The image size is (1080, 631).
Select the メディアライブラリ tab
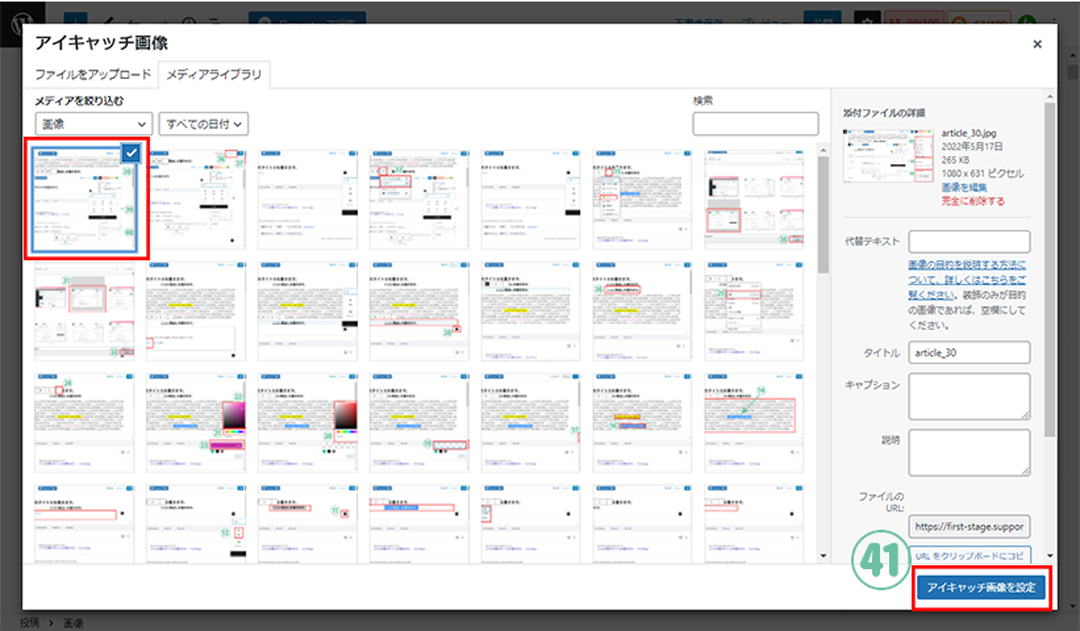pyautogui.click(x=214, y=75)
